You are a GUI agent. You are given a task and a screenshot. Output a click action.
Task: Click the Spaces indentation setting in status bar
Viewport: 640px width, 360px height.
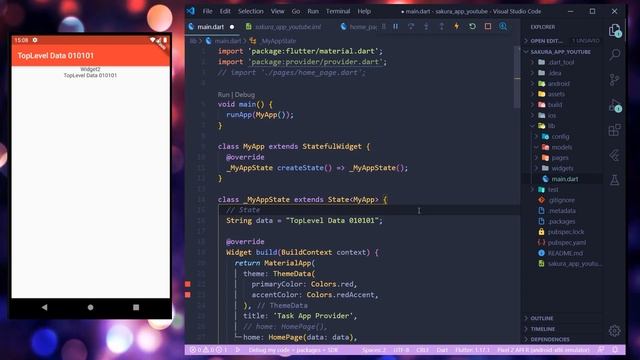pos(373,350)
